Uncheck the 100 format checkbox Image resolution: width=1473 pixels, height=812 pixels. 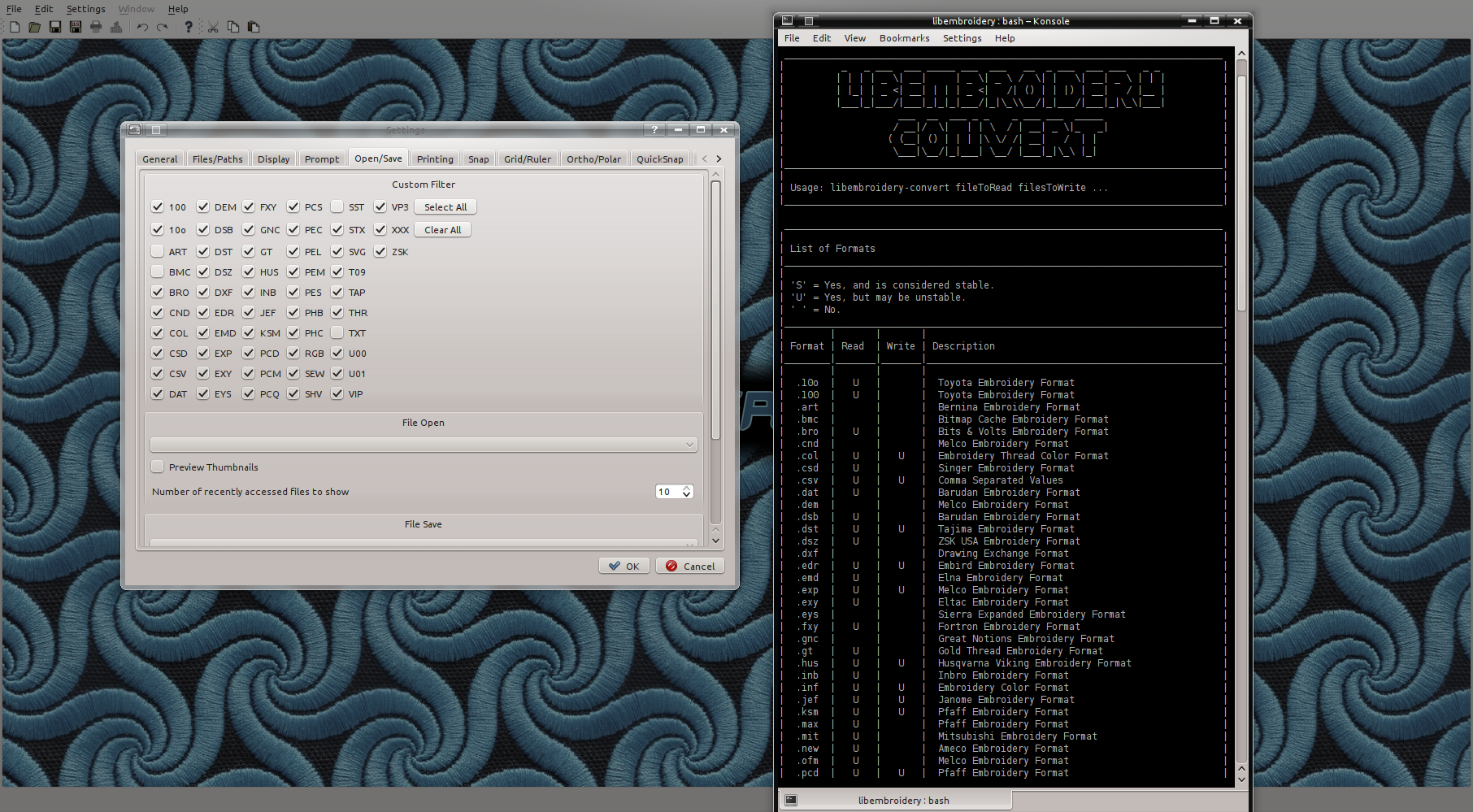click(x=158, y=206)
